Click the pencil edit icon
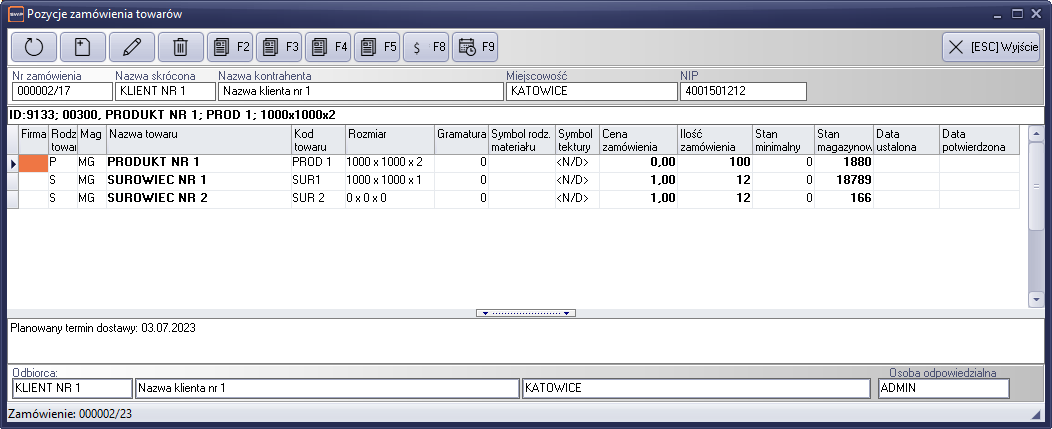 tap(132, 46)
